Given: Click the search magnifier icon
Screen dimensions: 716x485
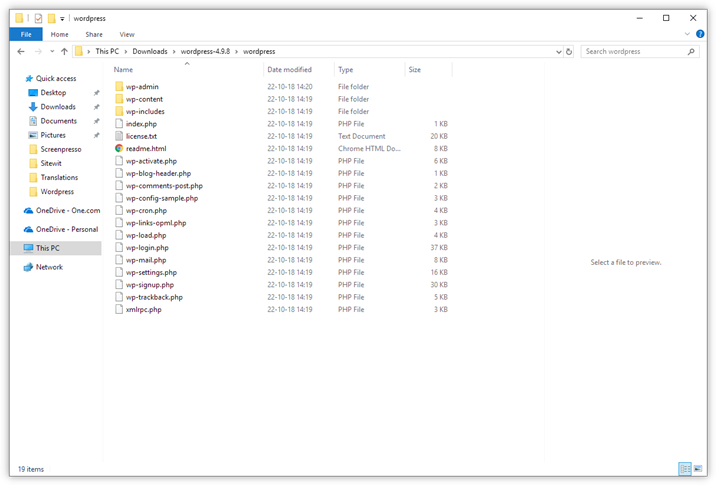Looking at the screenshot, I should click(691, 52).
